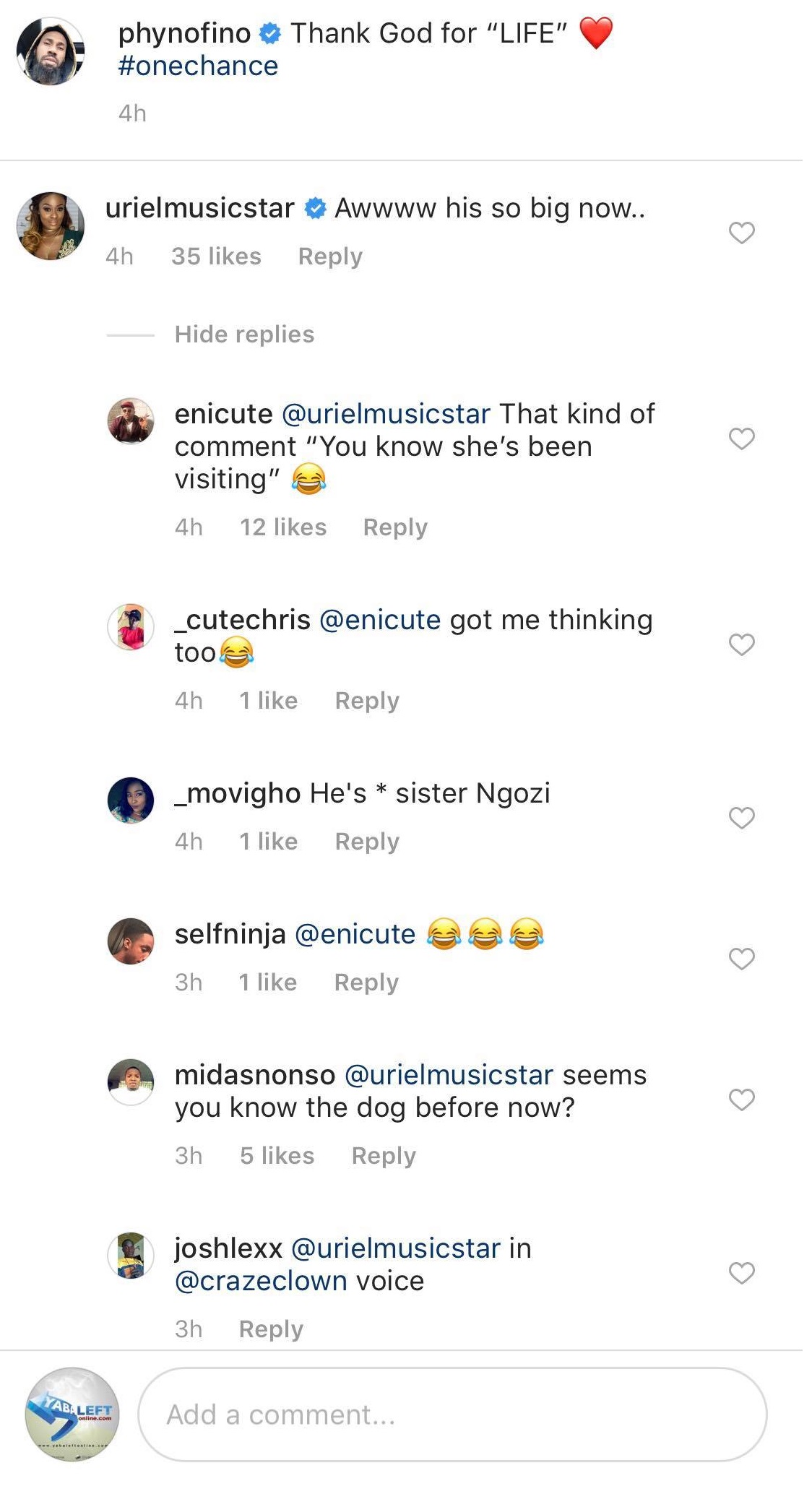Heart the _movigho "sister Ngozi" reply
The width and height of the screenshot is (812, 1494).
(x=741, y=818)
